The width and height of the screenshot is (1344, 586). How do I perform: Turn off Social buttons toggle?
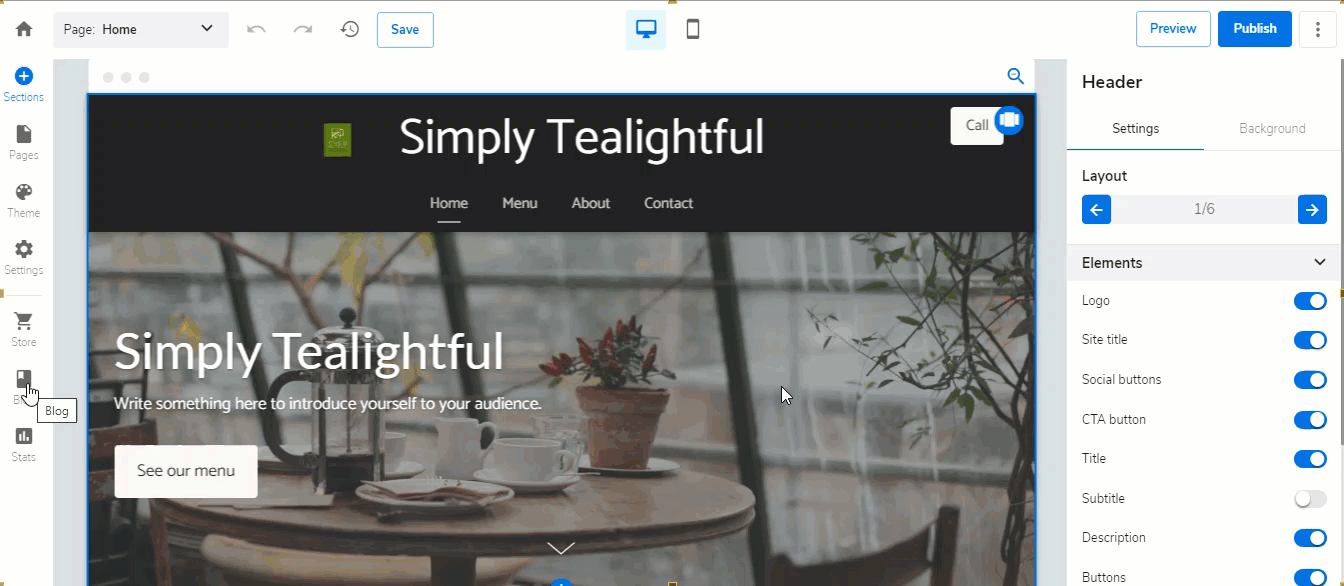(1310, 380)
